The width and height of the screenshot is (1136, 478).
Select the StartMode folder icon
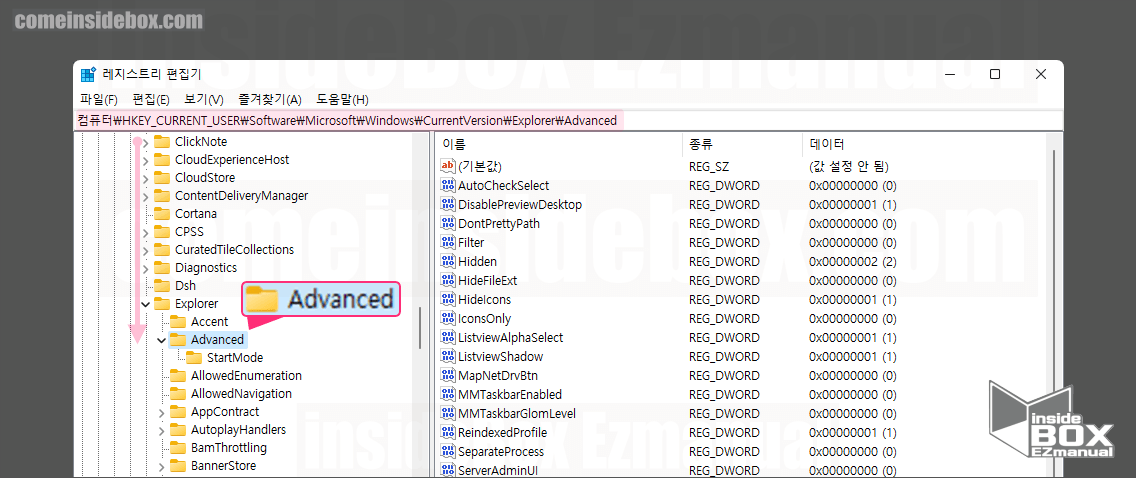[x=194, y=358]
